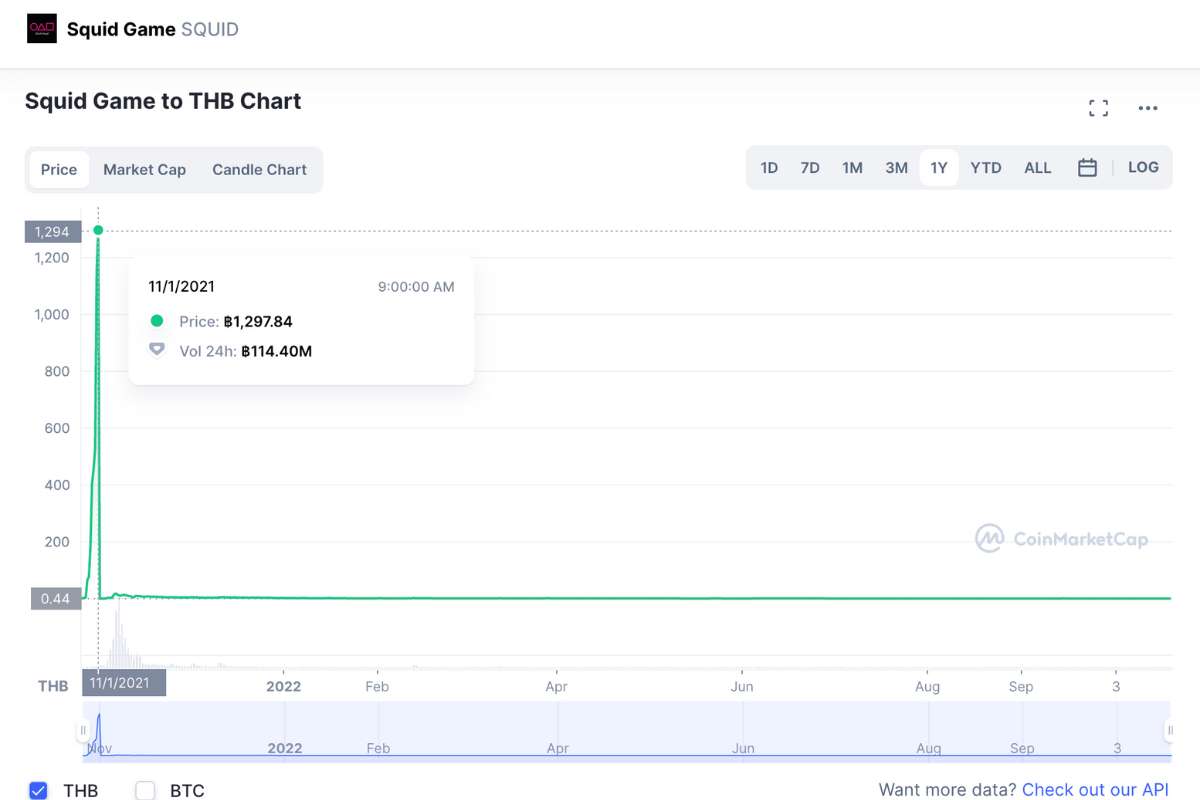
Task: Check the BTC currency checkbox
Action: 146,790
